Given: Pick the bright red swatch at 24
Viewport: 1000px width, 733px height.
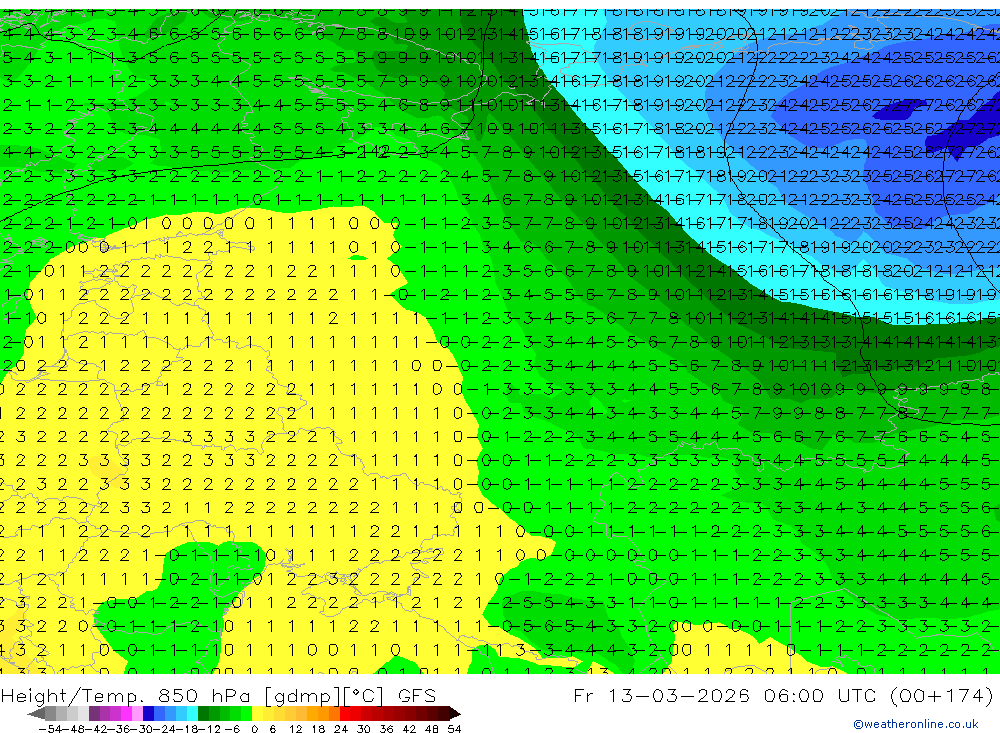Looking at the screenshot, I should (x=345, y=714).
